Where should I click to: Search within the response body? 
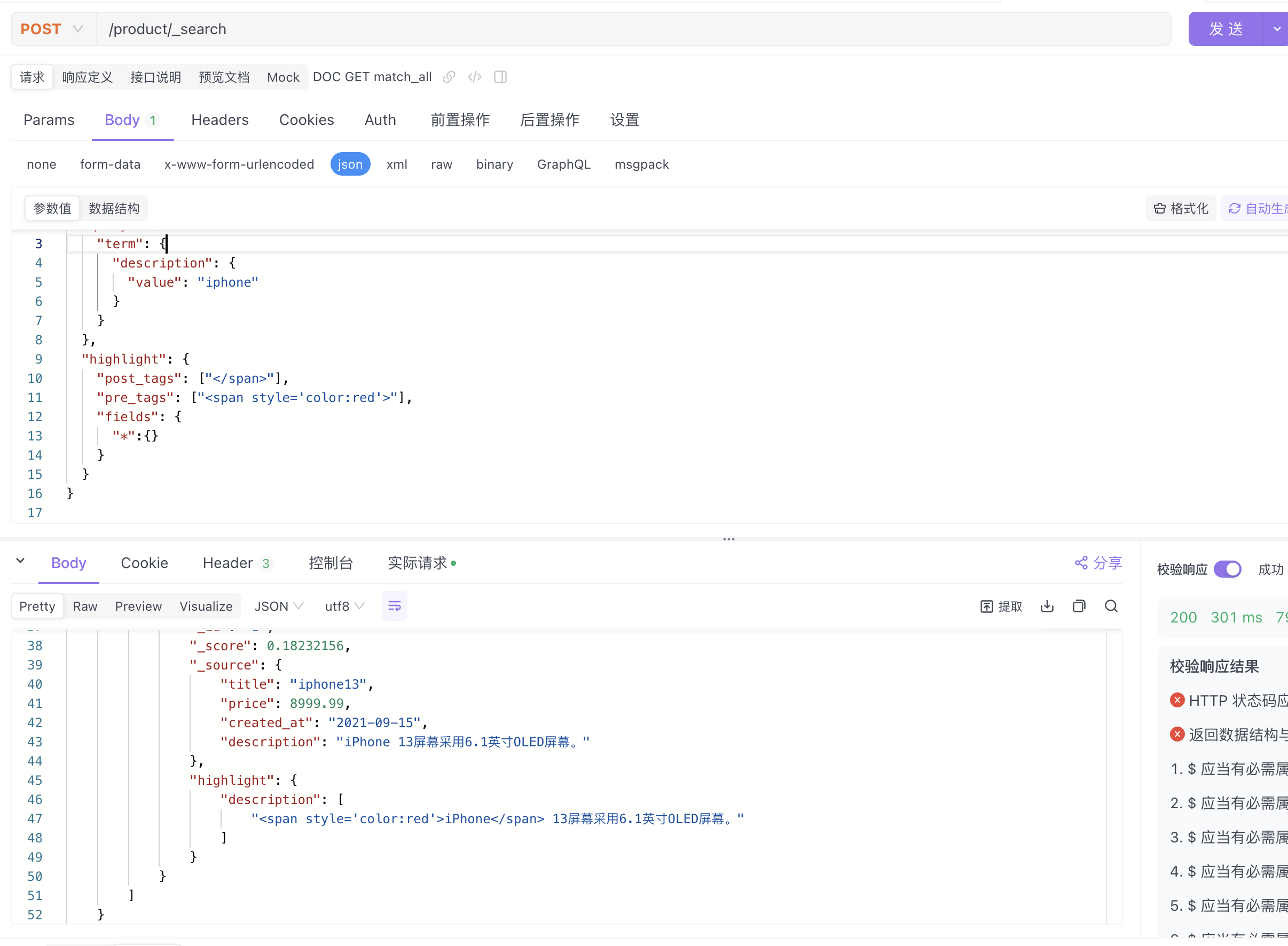click(1111, 606)
